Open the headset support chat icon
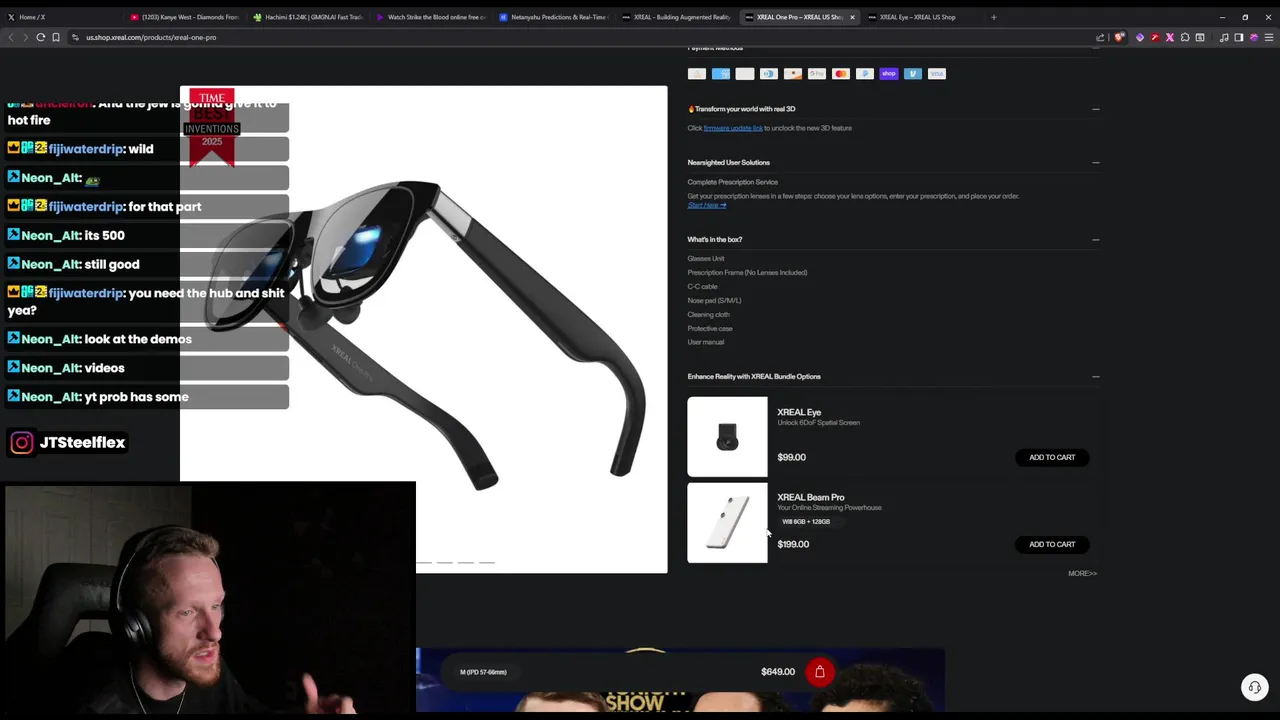Image resolution: width=1280 pixels, height=720 pixels. (x=1254, y=687)
